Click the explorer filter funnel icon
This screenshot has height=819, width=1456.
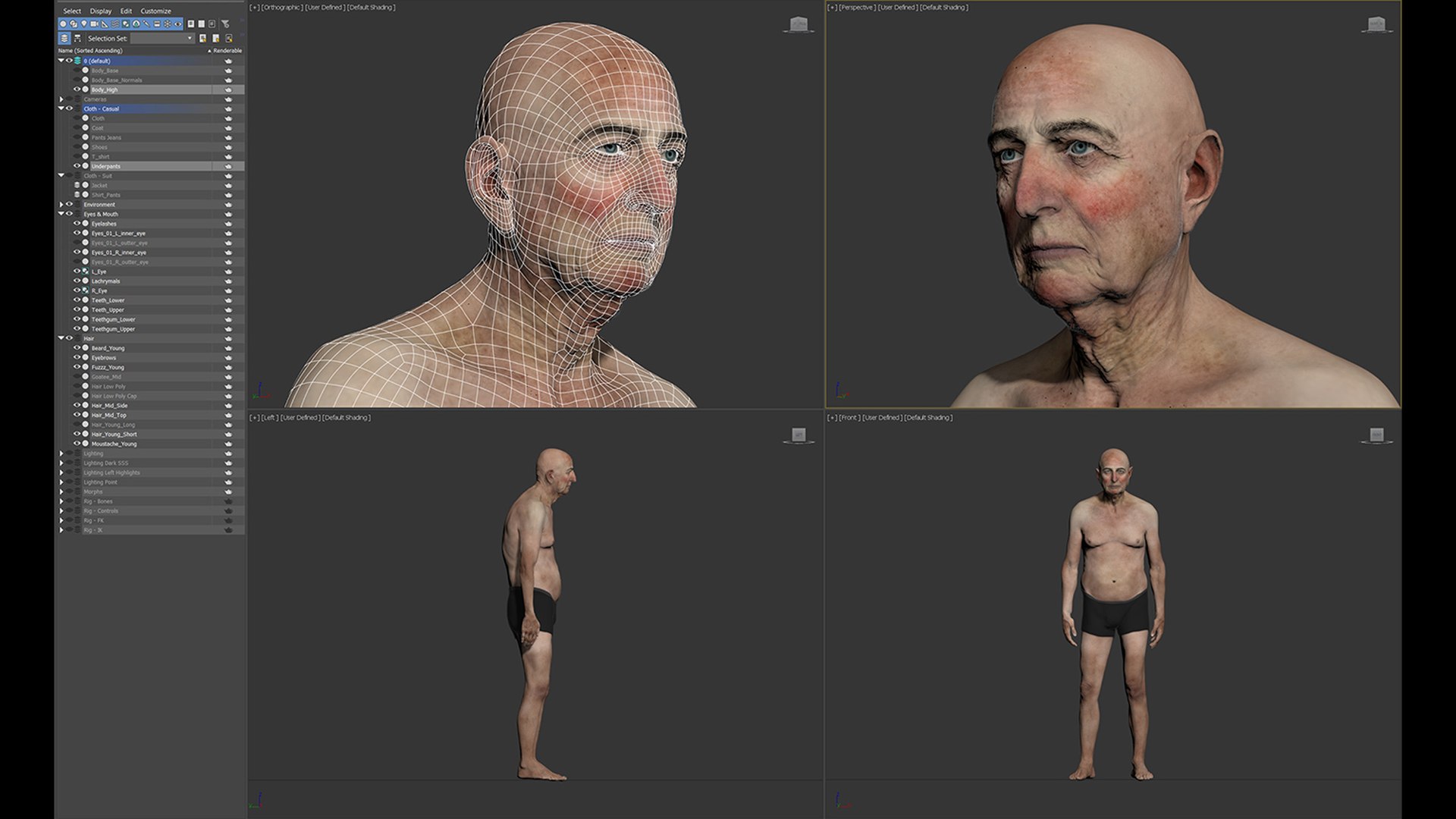click(225, 24)
